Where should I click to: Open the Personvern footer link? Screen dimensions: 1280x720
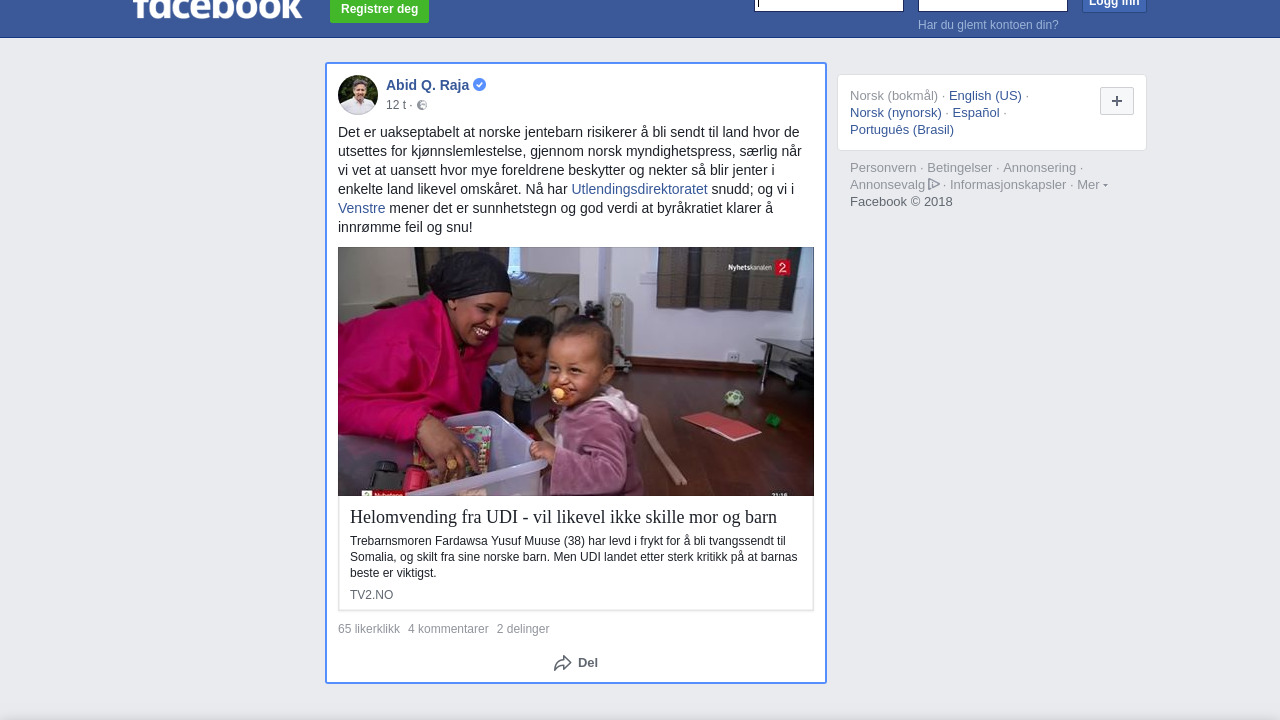tap(883, 168)
